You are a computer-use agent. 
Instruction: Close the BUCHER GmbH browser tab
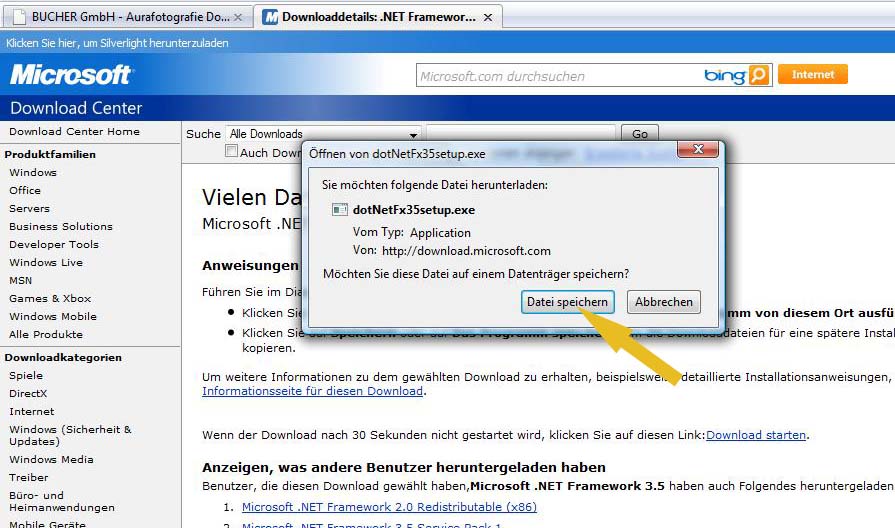tap(238, 17)
